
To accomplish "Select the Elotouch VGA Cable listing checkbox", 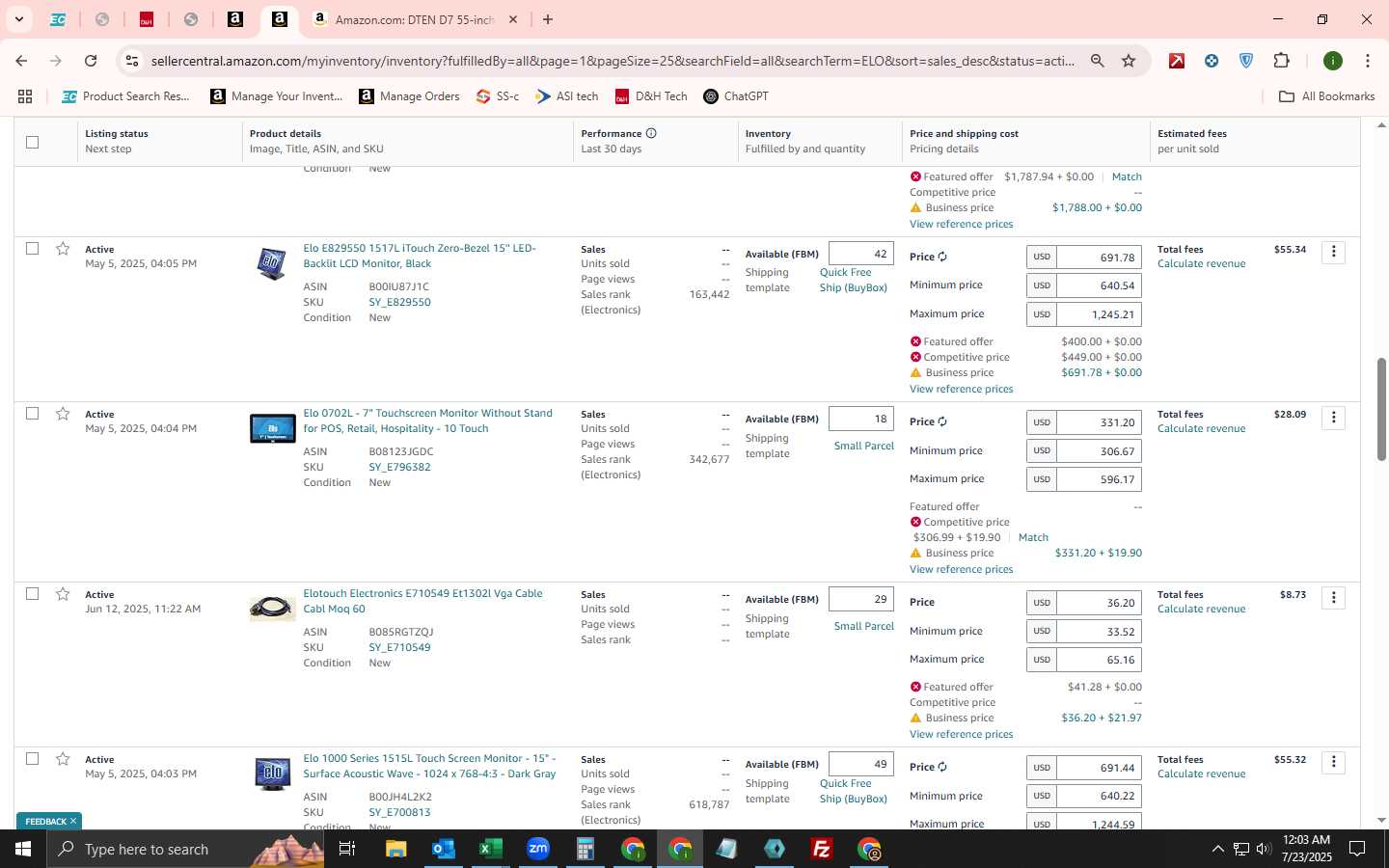I will (32, 594).
